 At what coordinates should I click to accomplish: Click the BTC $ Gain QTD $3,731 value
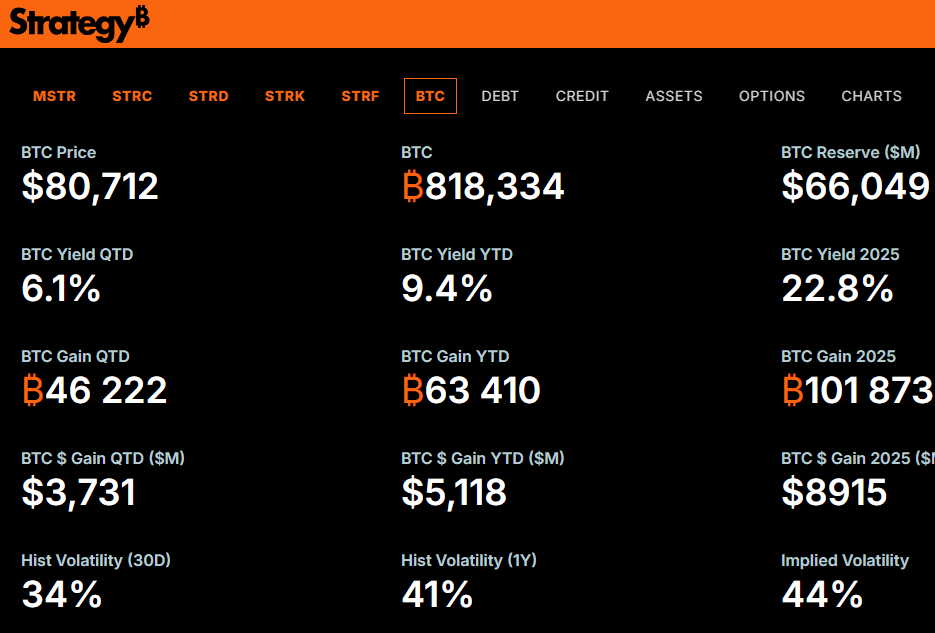point(79,492)
